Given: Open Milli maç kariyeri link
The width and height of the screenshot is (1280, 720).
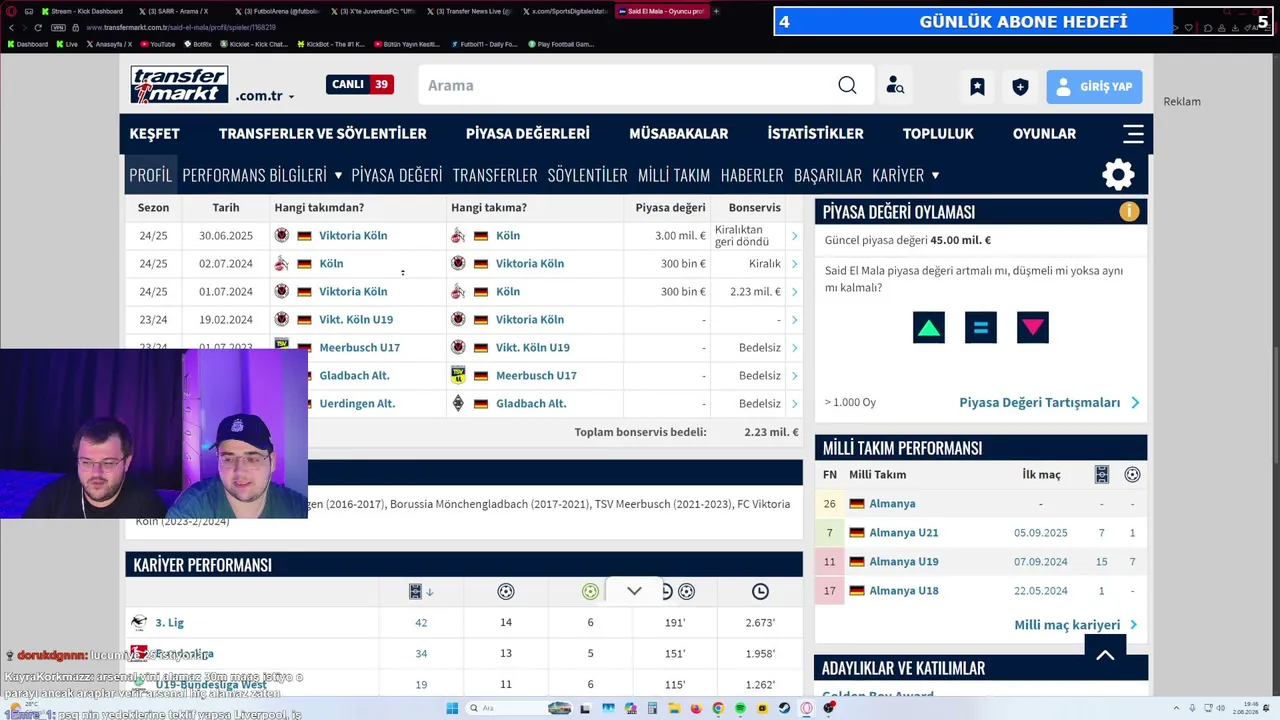Looking at the screenshot, I should [1077, 625].
